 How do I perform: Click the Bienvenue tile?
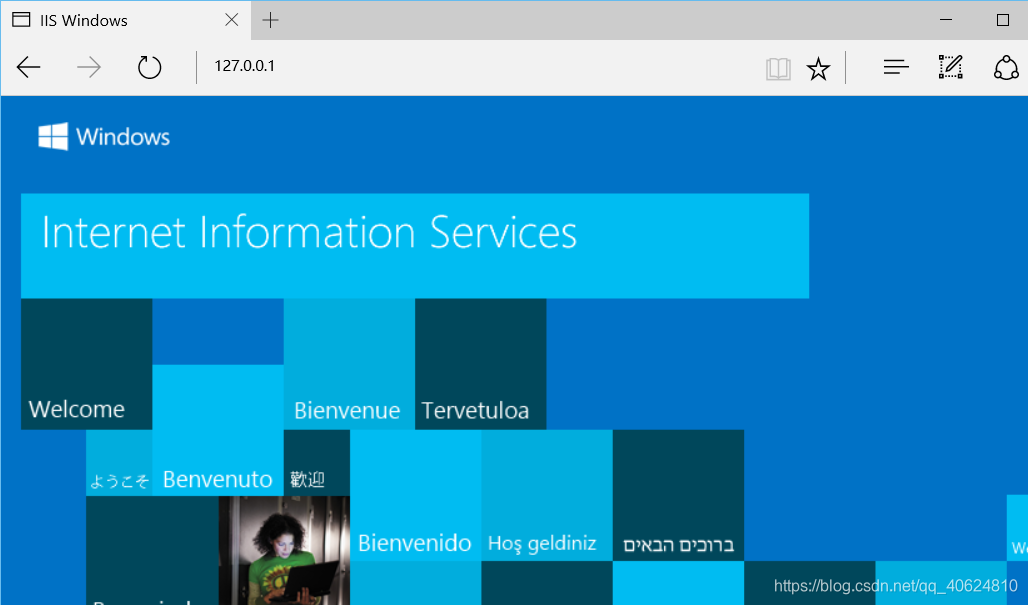[349, 364]
